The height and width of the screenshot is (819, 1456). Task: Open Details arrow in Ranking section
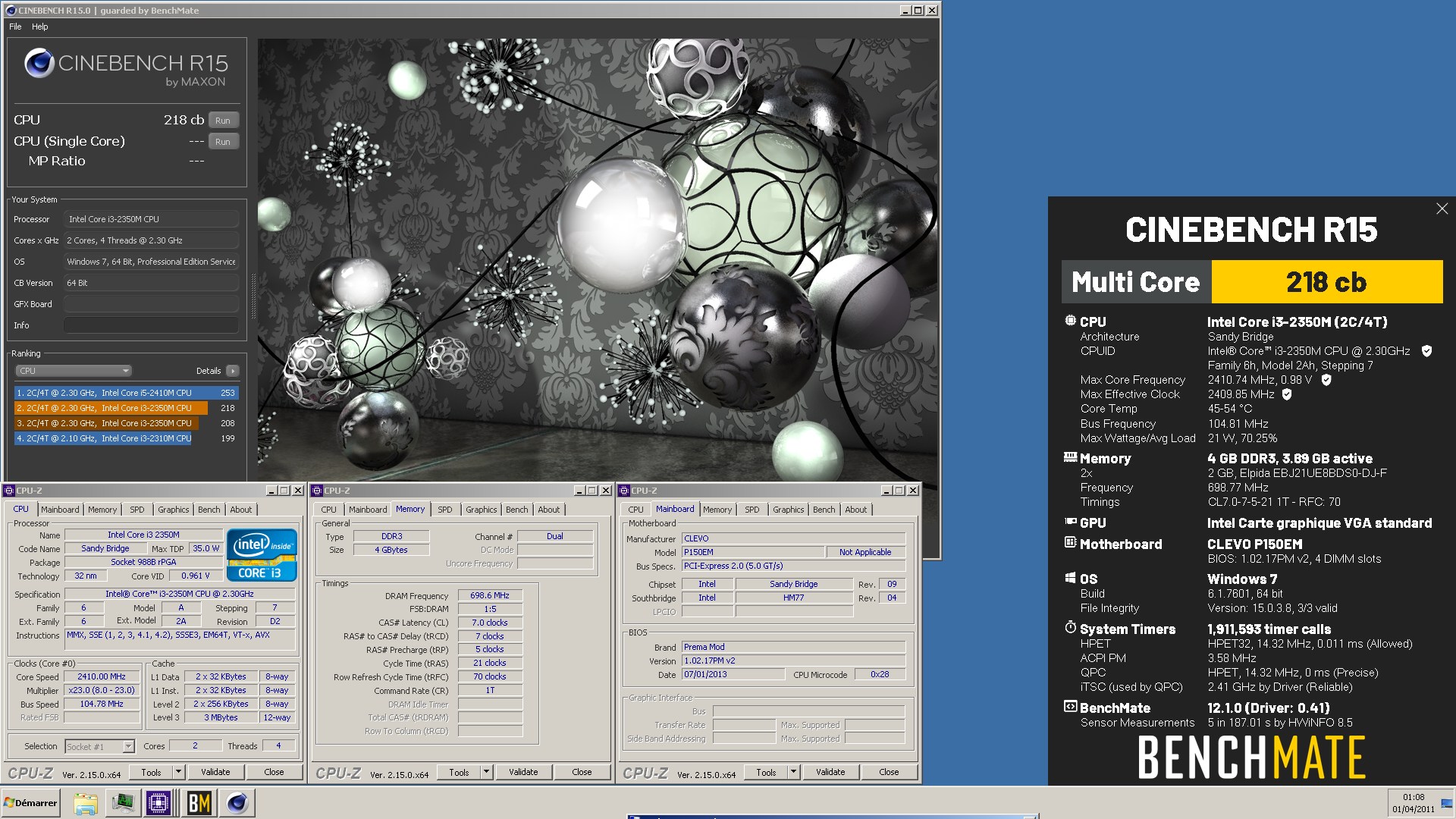tap(232, 371)
